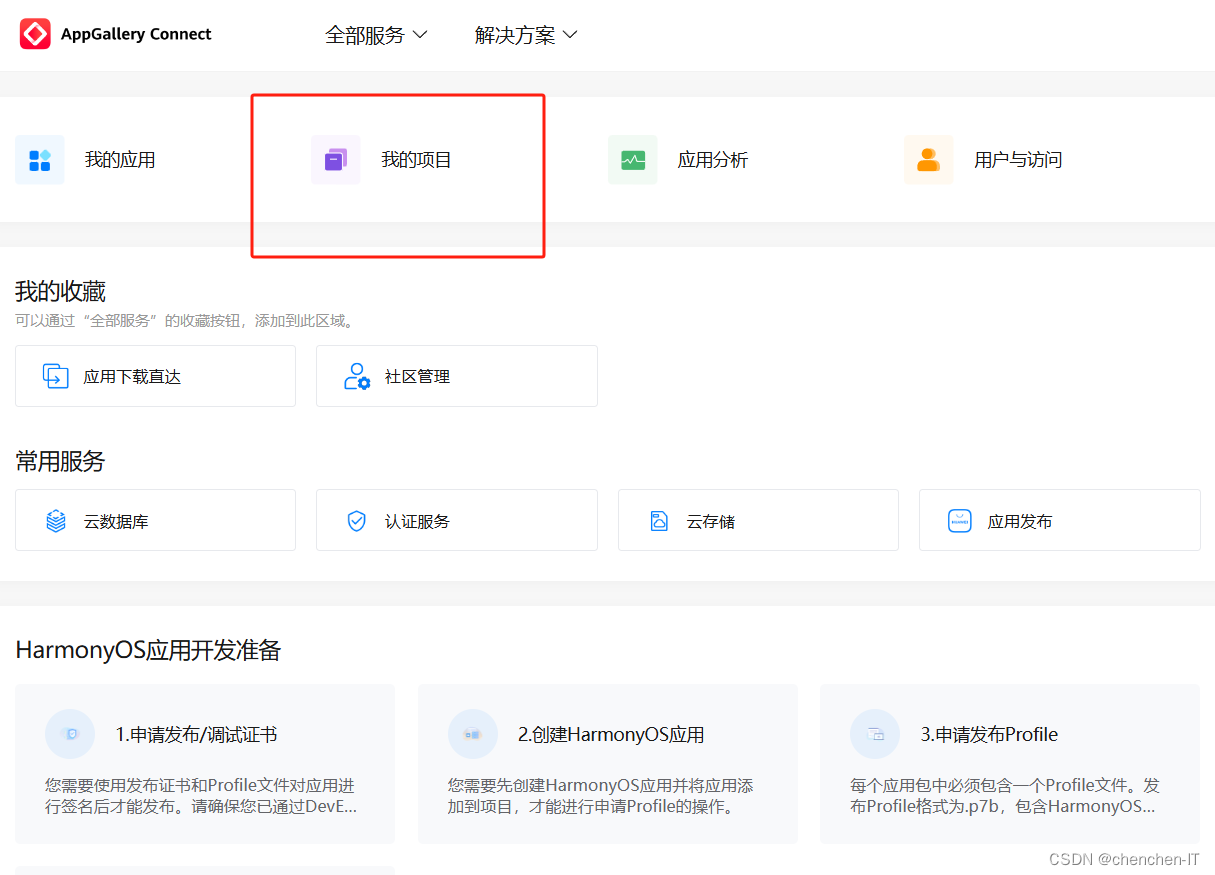Click the 我的应用 blue grid icon
Screen dimensions: 1215x875
point(40,160)
